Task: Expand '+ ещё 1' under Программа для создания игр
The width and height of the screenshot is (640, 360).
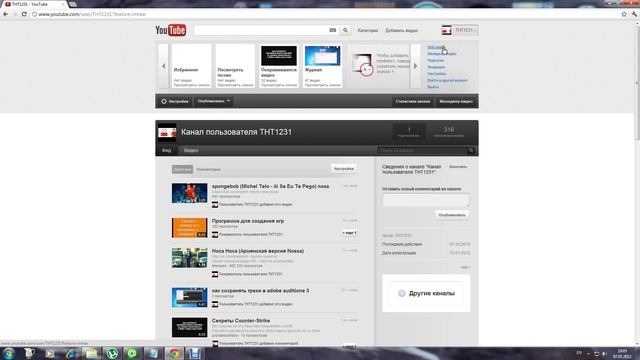Action: [349, 233]
